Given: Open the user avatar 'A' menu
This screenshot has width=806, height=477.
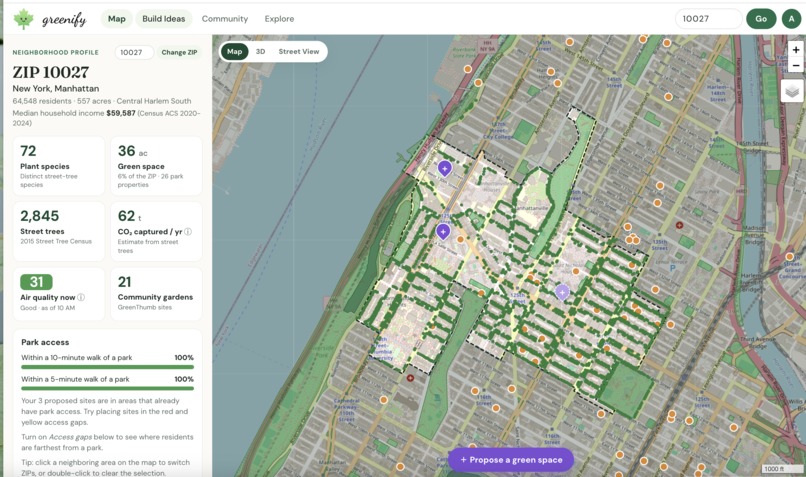Looking at the screenshot, I should (791, 19).
